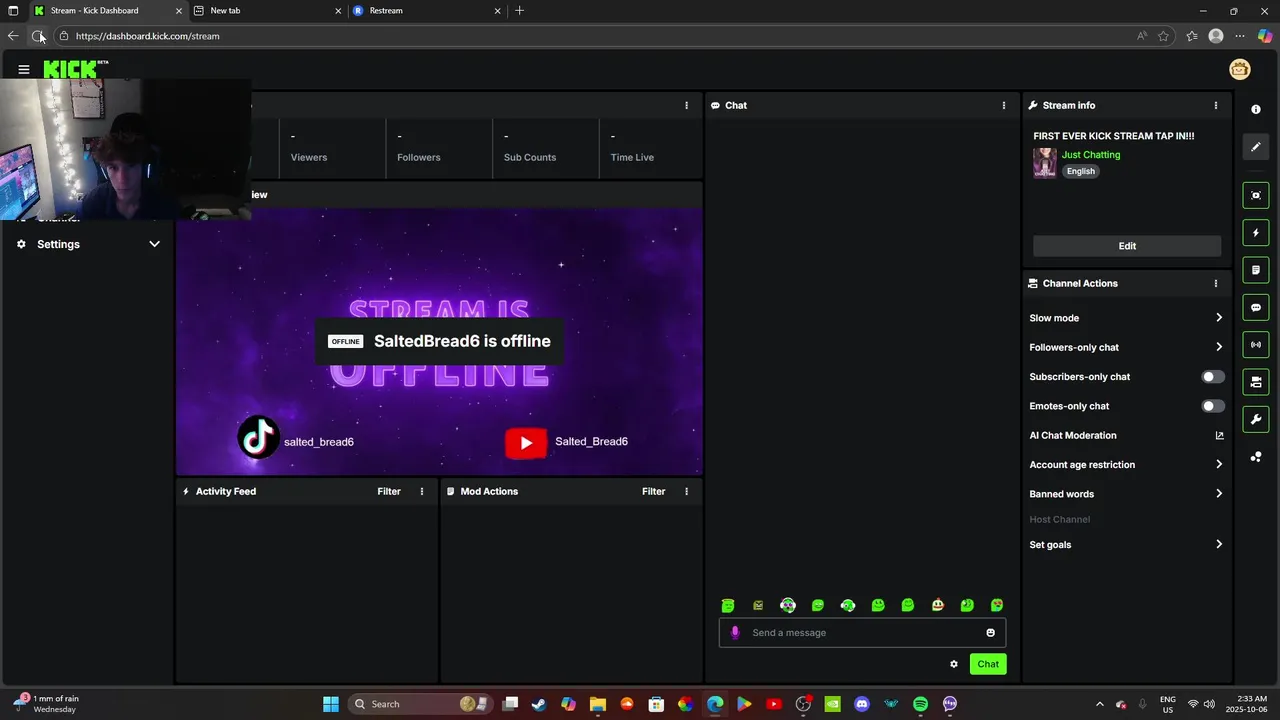Click the broadcast signal icon in right sidebar
The height and width of the screenshot is (720, 1280).
coord(1256,345)
